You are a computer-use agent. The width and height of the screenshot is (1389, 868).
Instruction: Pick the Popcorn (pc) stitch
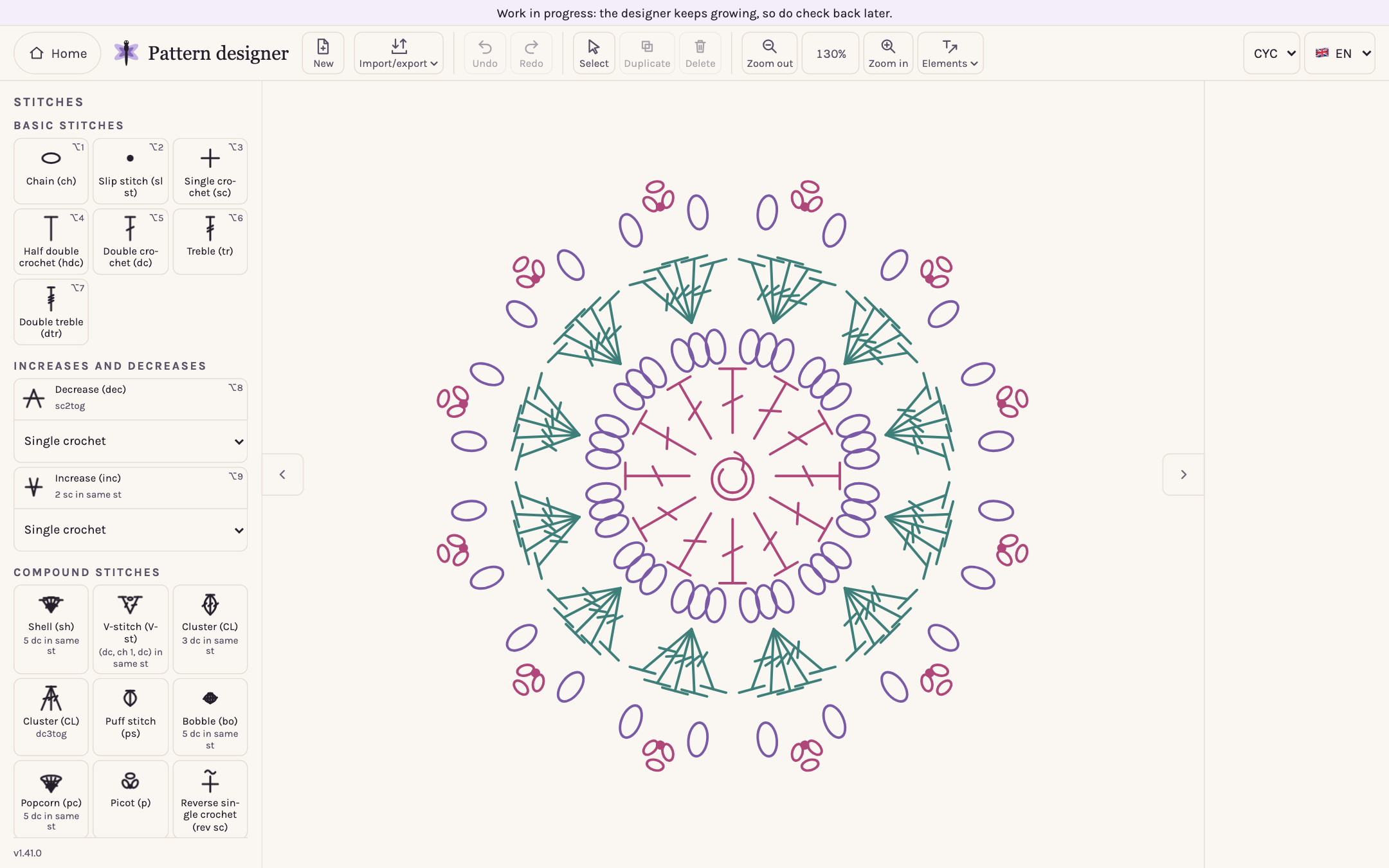(x=51, y=799)
